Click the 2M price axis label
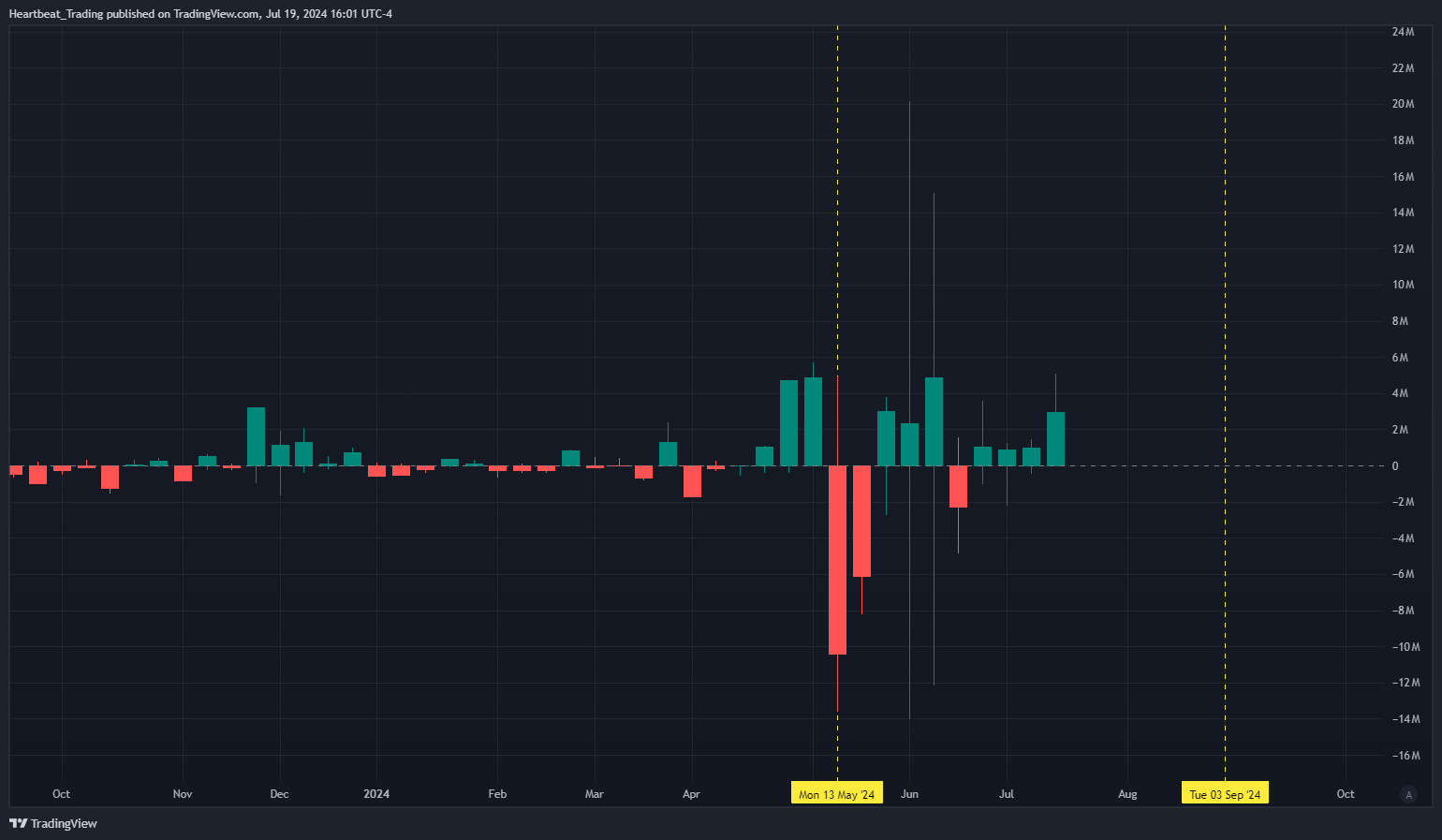This screenshot has width=1442, height=840. tap(1400, 430)
